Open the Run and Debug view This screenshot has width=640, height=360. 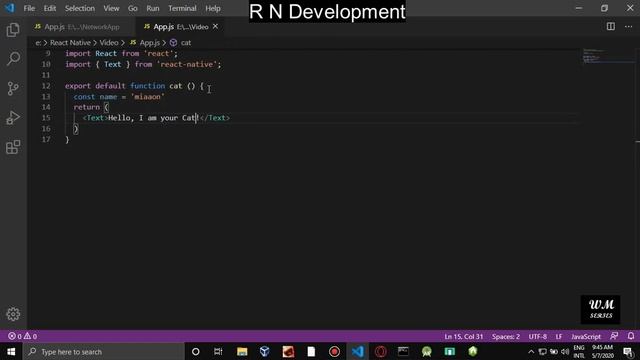pyautogui.click(x=13, y=118)
